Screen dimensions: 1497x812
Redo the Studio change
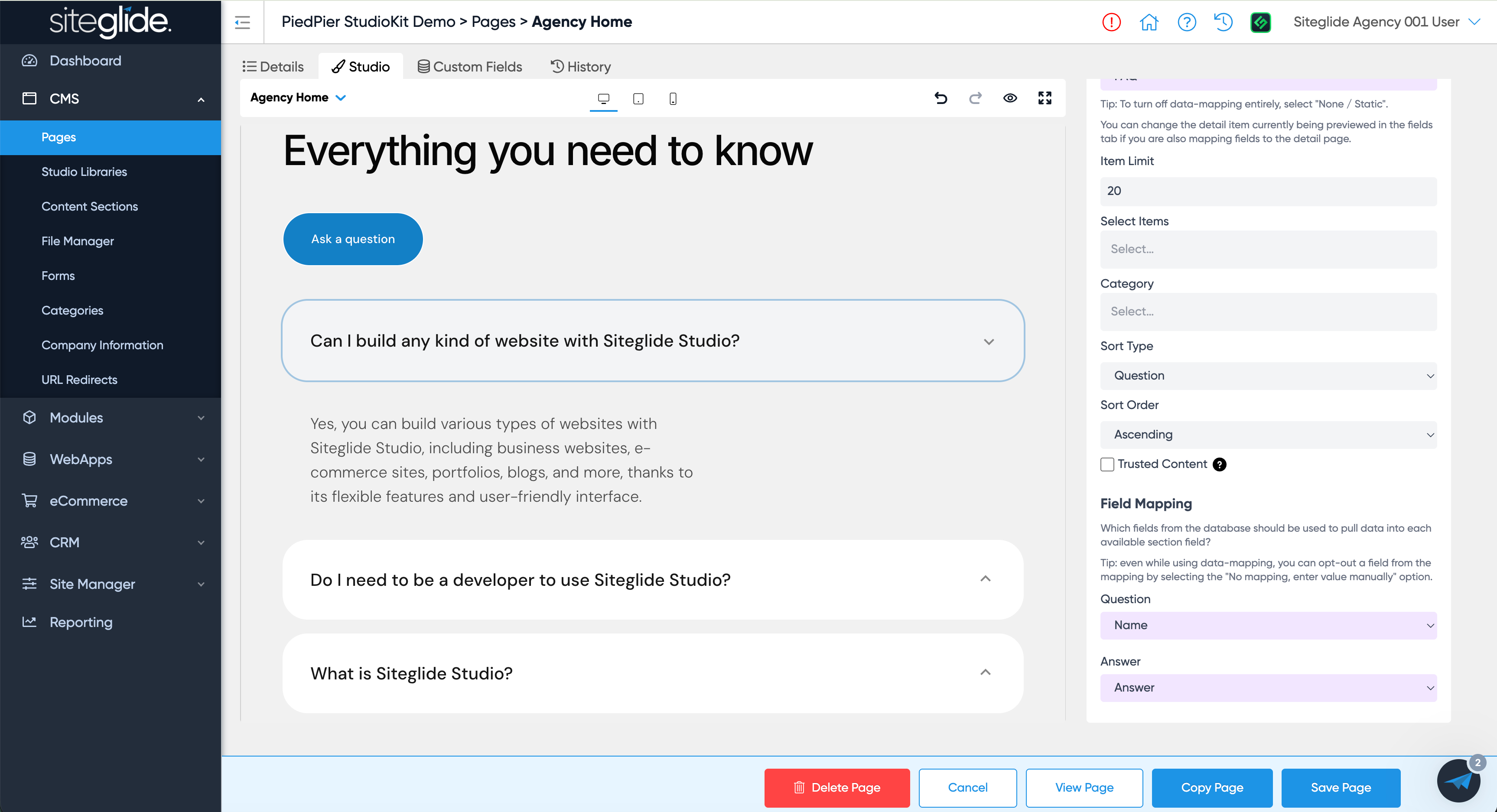coord(975,97)
